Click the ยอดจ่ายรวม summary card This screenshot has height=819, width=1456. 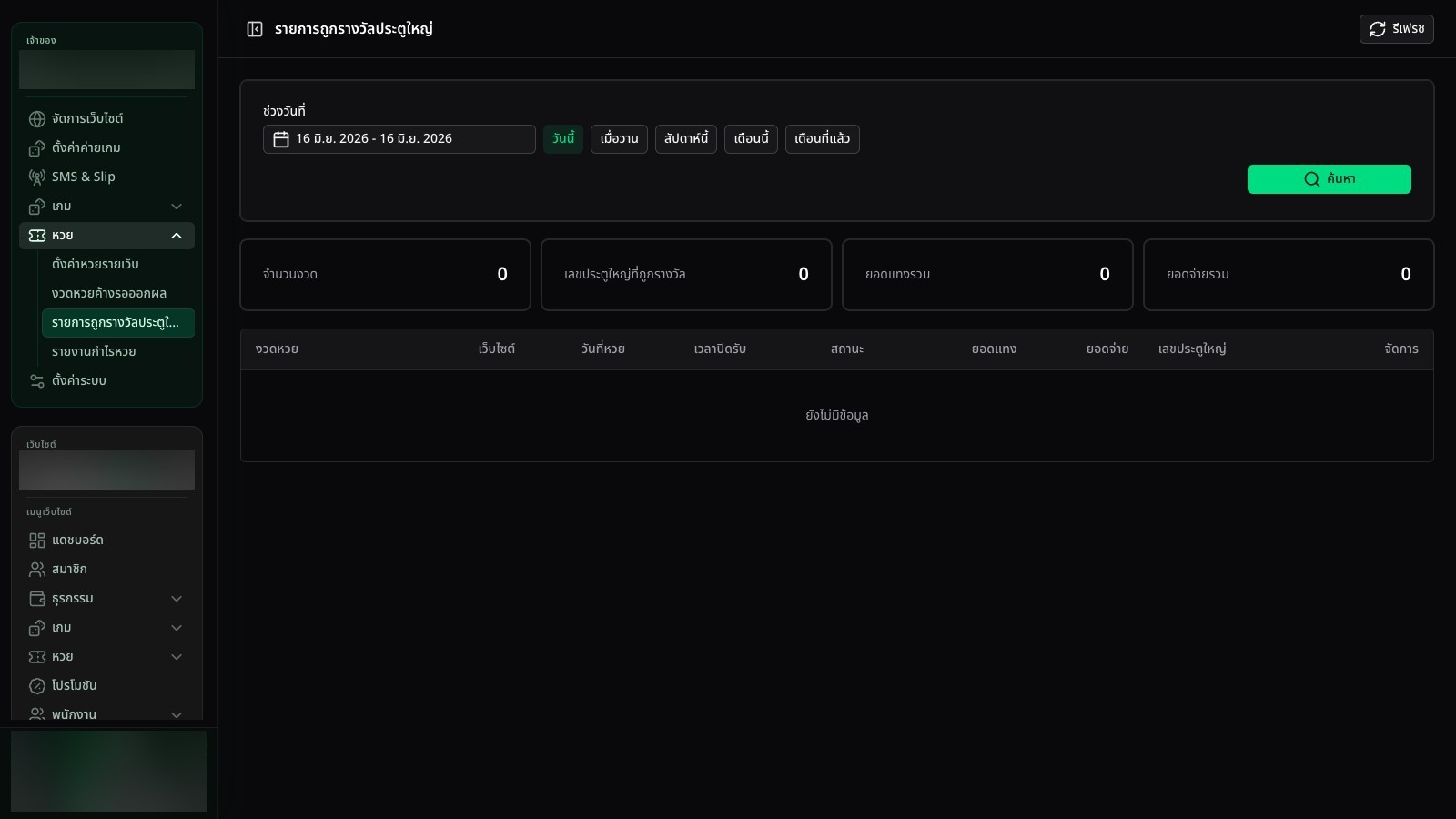1289,275
